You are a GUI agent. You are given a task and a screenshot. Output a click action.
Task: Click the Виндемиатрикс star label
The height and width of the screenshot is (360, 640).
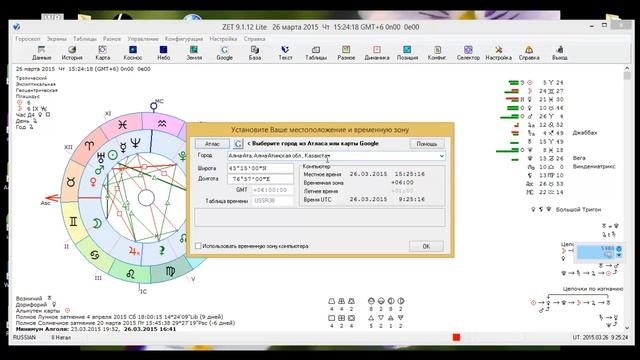(594, 167)
